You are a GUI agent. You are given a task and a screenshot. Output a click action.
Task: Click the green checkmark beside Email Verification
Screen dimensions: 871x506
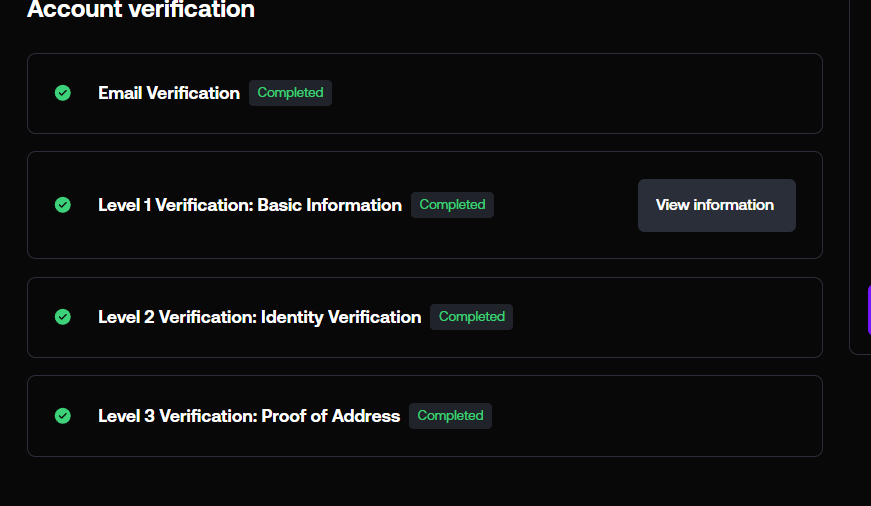tap(63, 93)
